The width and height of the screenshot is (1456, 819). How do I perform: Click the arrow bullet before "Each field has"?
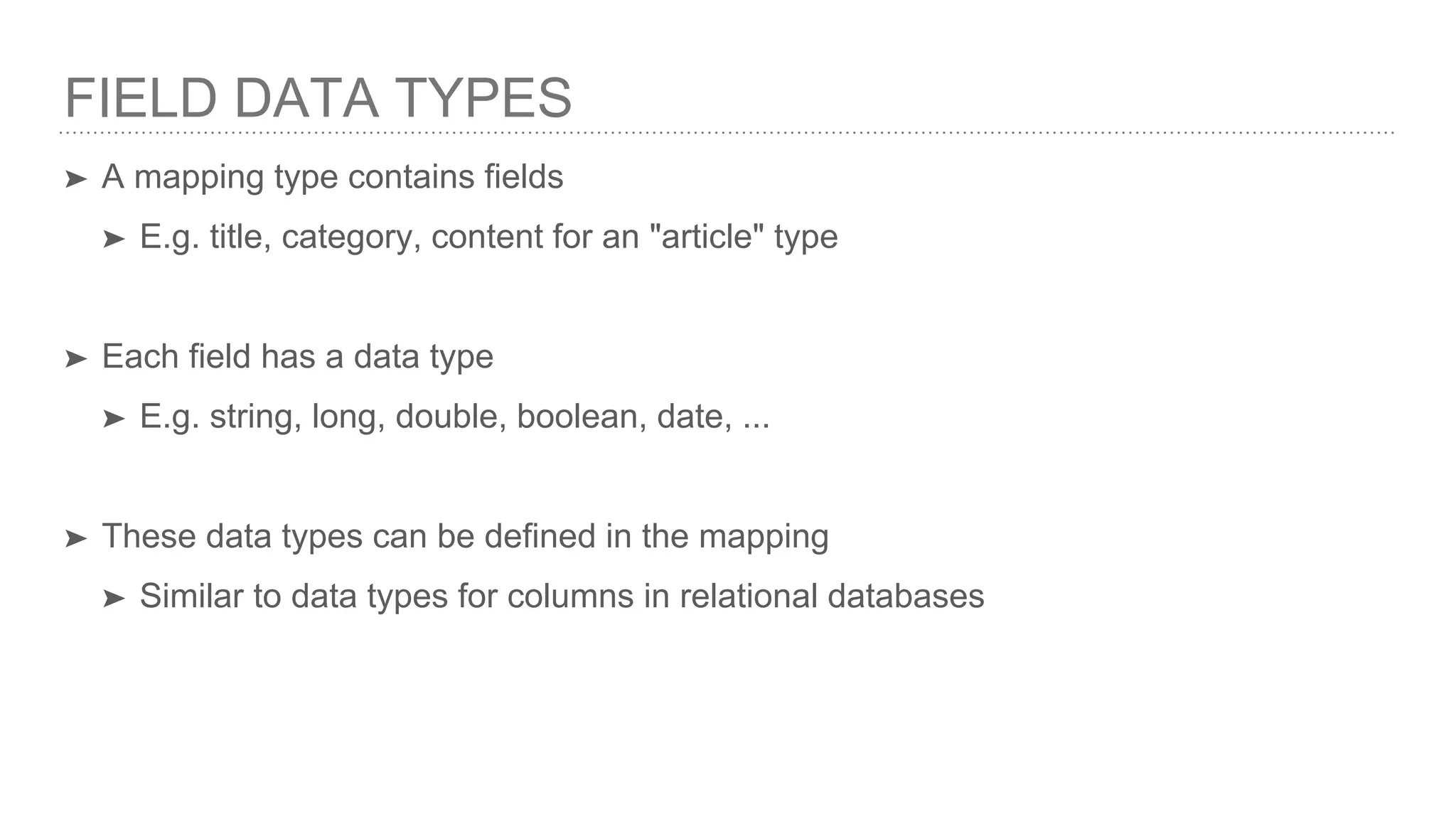75,359
